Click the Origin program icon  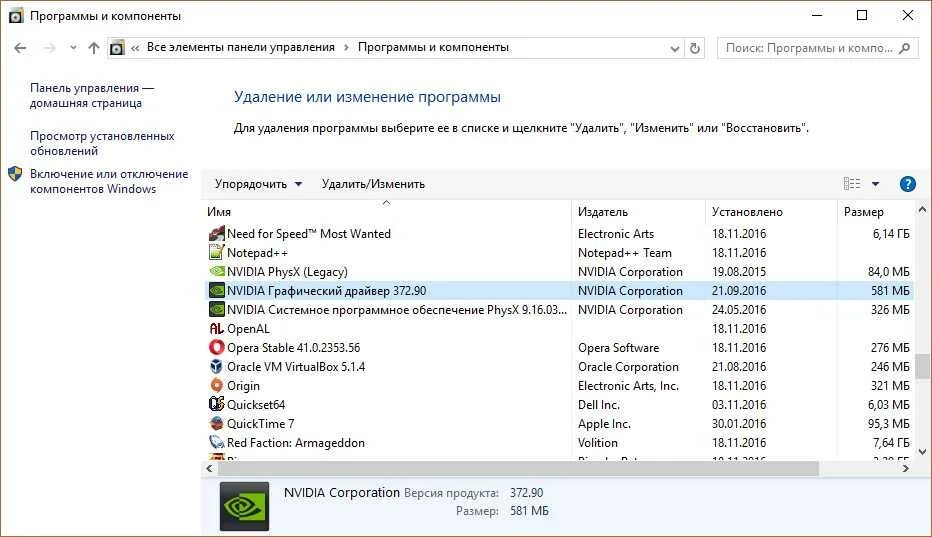[216, 385]
